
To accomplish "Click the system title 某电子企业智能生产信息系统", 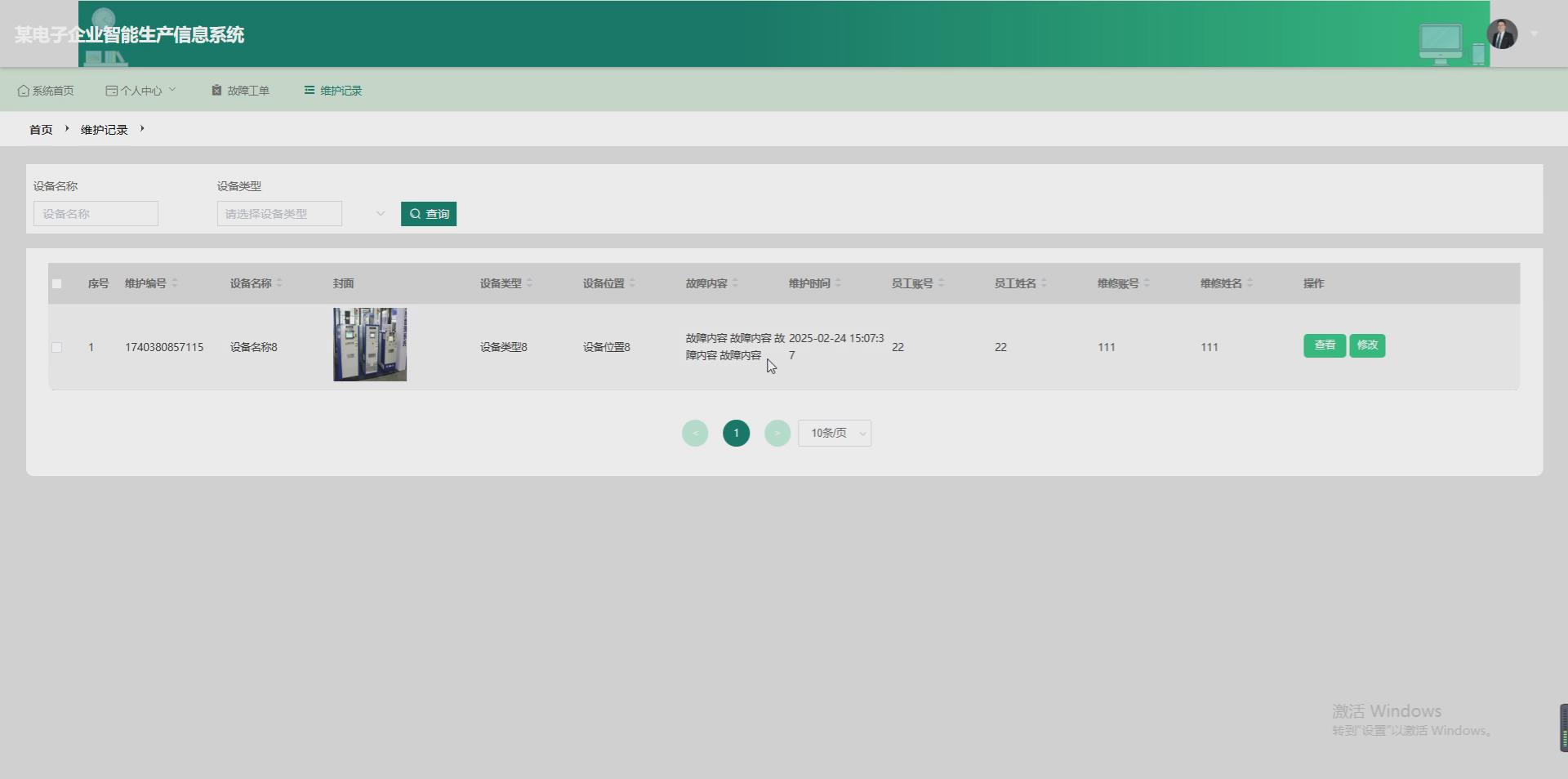I will pyautogui.click(x=129, y=35).
